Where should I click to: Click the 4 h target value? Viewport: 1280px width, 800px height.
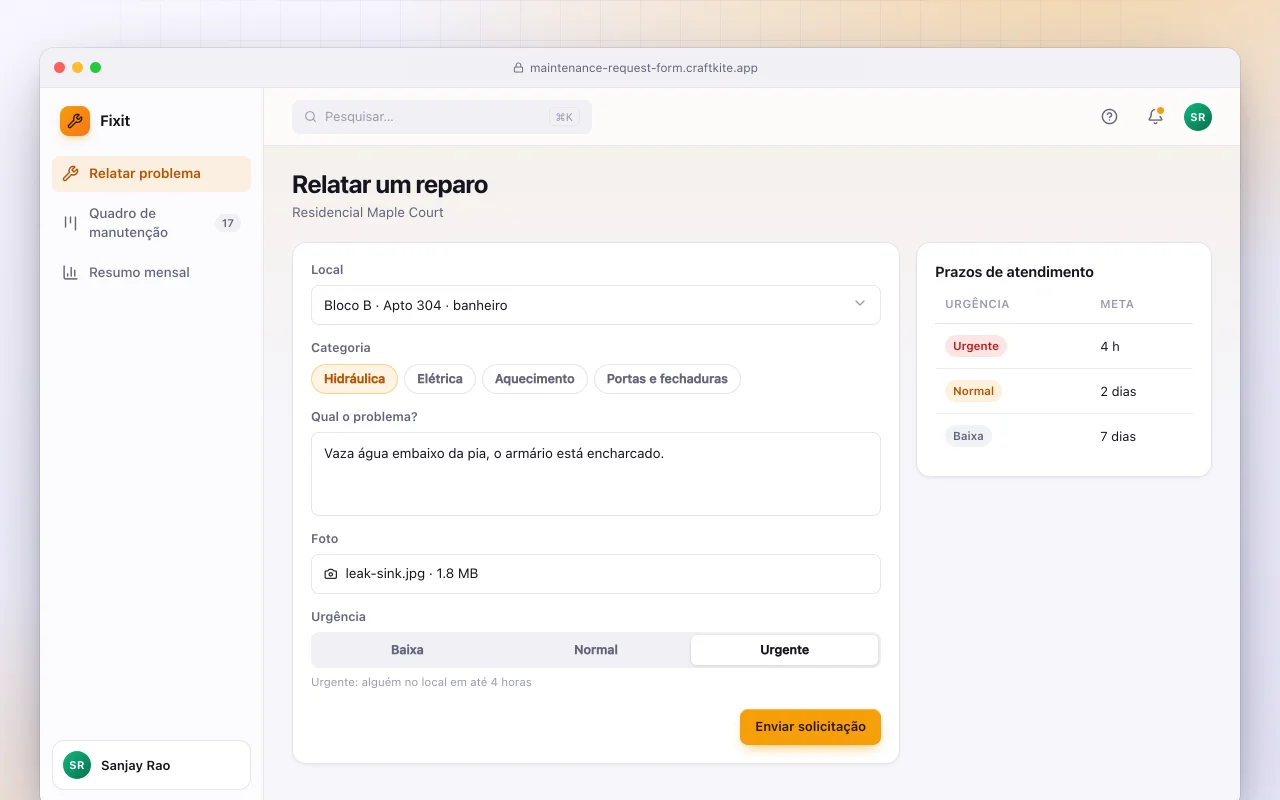pos(1110,347)
